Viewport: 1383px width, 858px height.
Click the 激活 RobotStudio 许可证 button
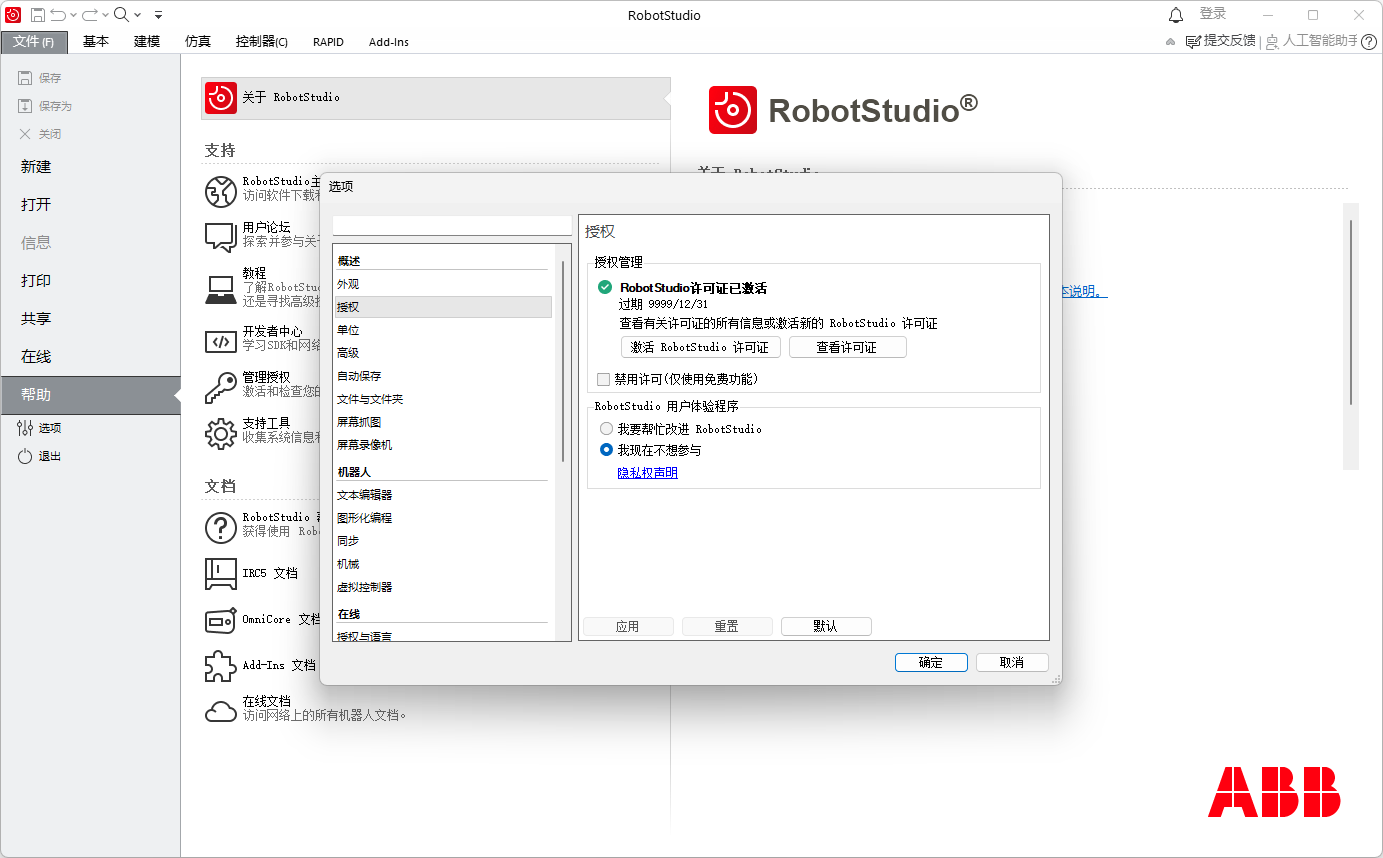700,347
